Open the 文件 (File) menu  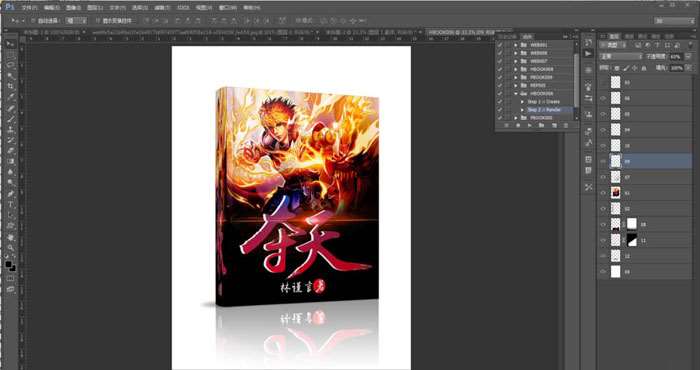tap(29, 8)
